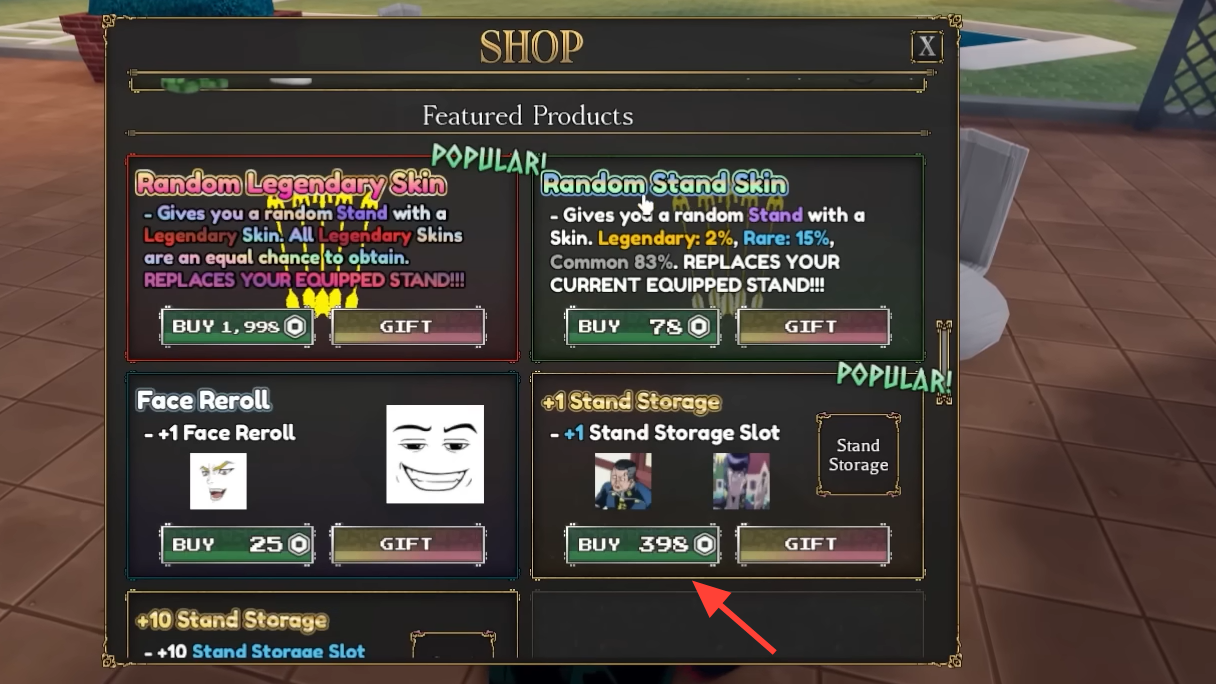Click the small blonde face thumbnail

point(218,481)
